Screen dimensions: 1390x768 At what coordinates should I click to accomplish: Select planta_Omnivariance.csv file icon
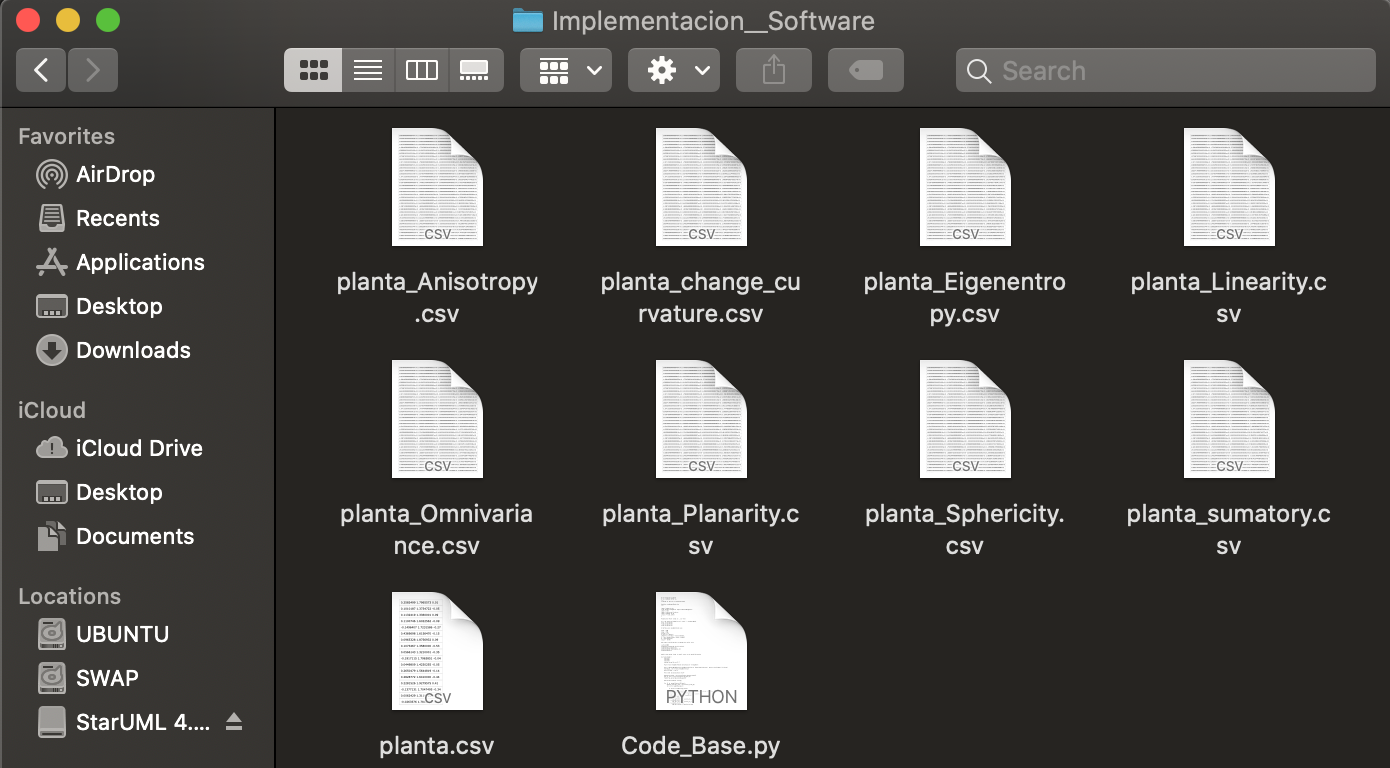point(437,419)
